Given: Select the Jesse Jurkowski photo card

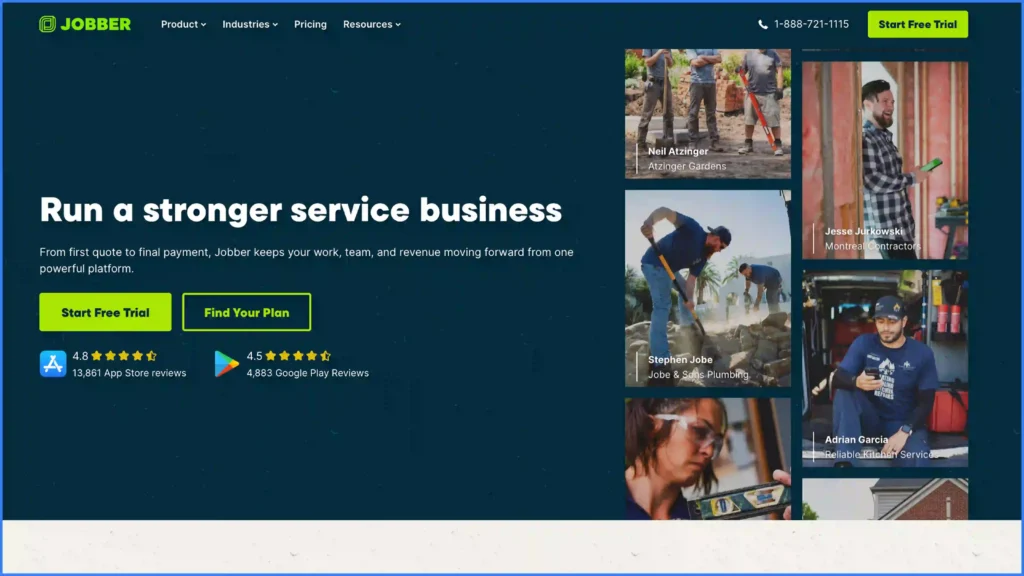Looking at the screenshot, I should [885, 161].
